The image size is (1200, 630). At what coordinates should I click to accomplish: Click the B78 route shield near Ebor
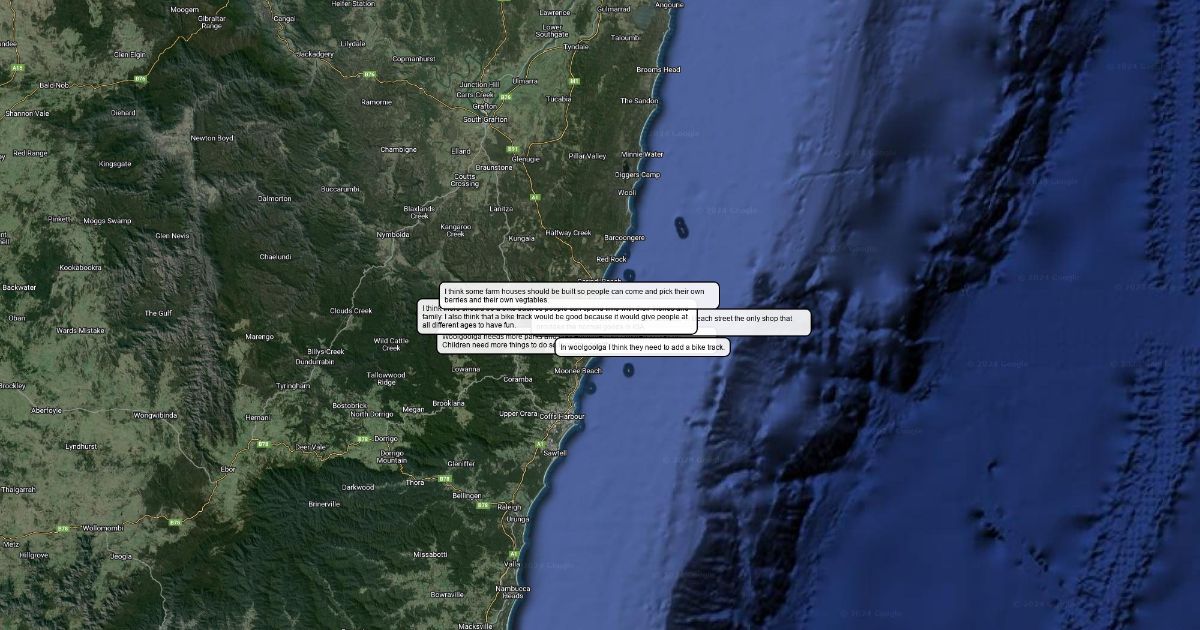pyautogui.click(x=263, y=443)
